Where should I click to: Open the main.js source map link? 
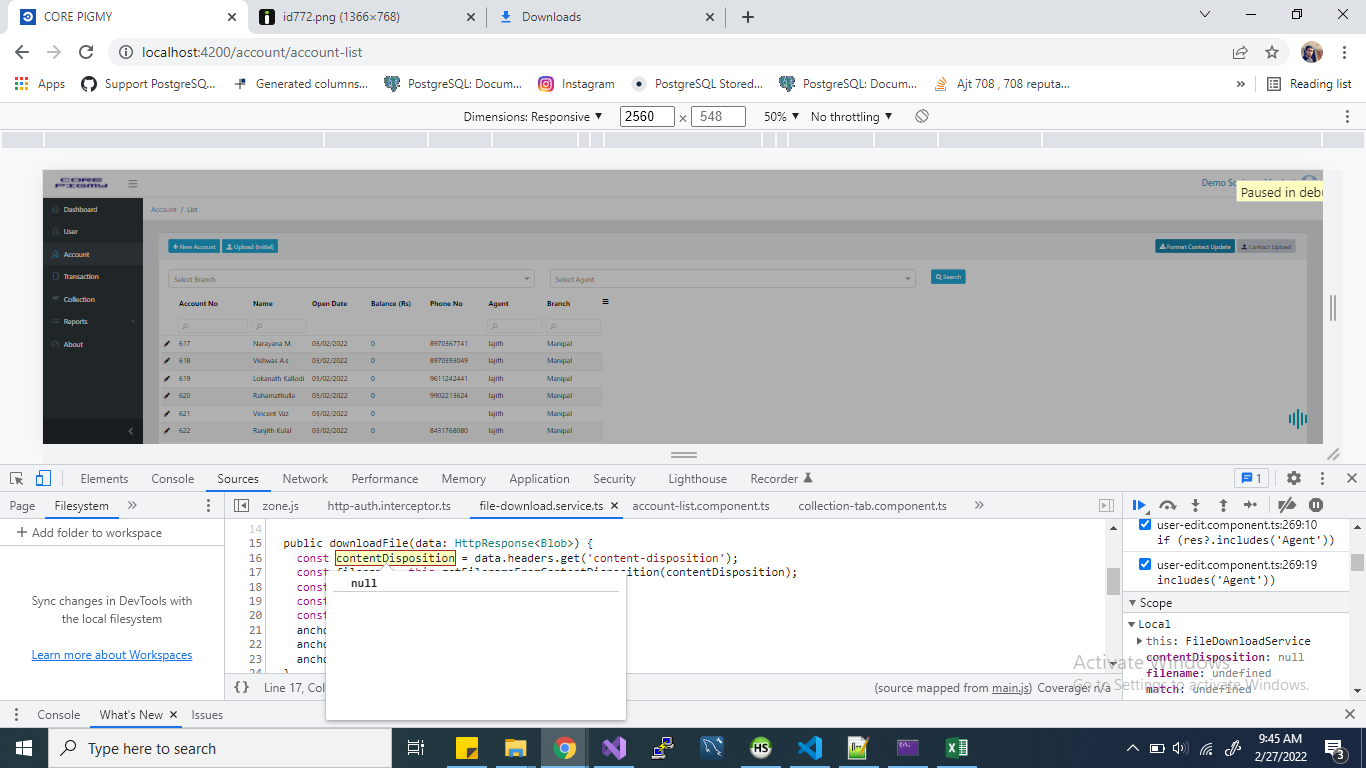coord(1011,687)
